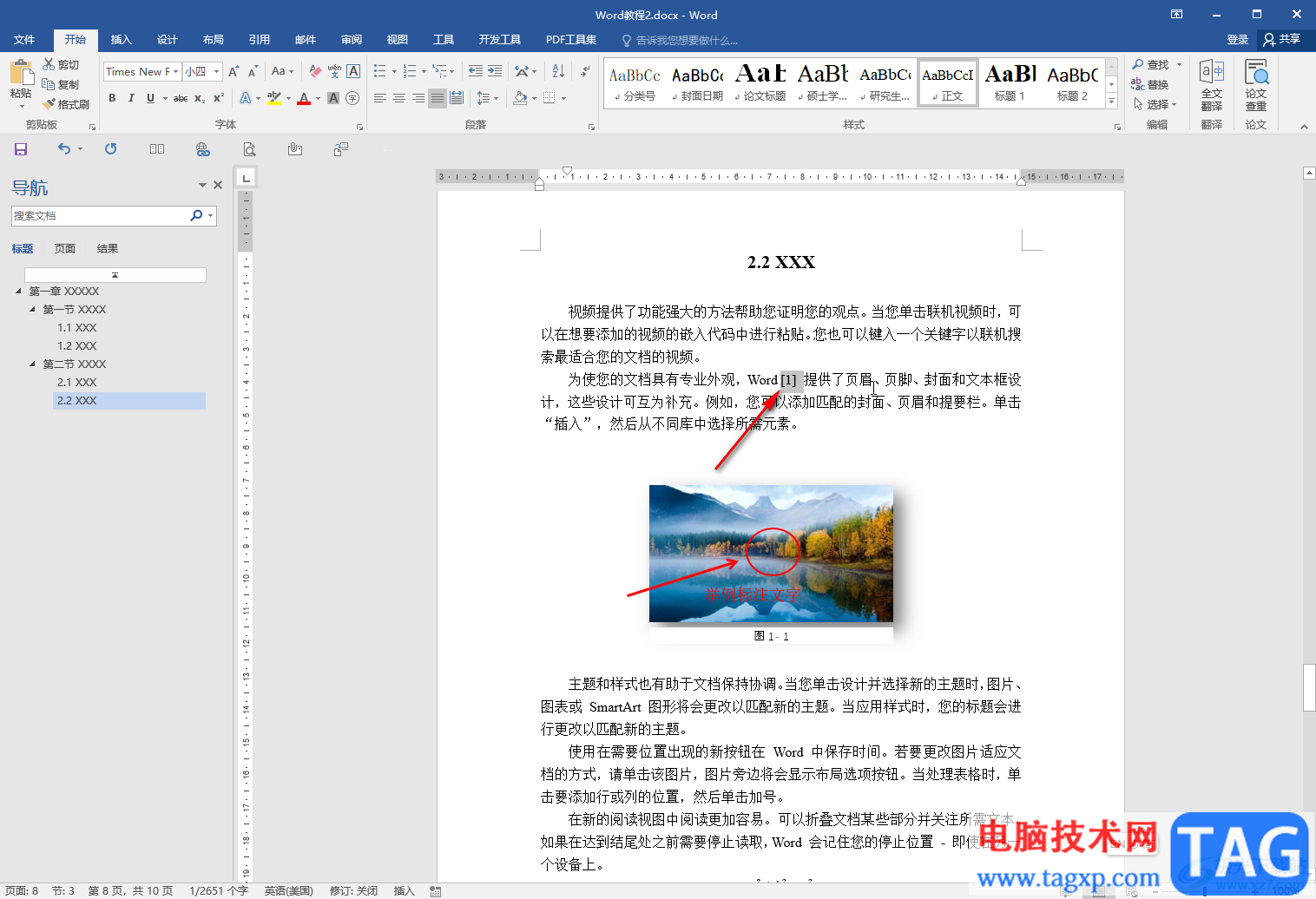Image resolution: width=1316 pixels, height=899 pixels.
Task: Click the Paper Check (论文查重) icon
Action: point(1255,85)
